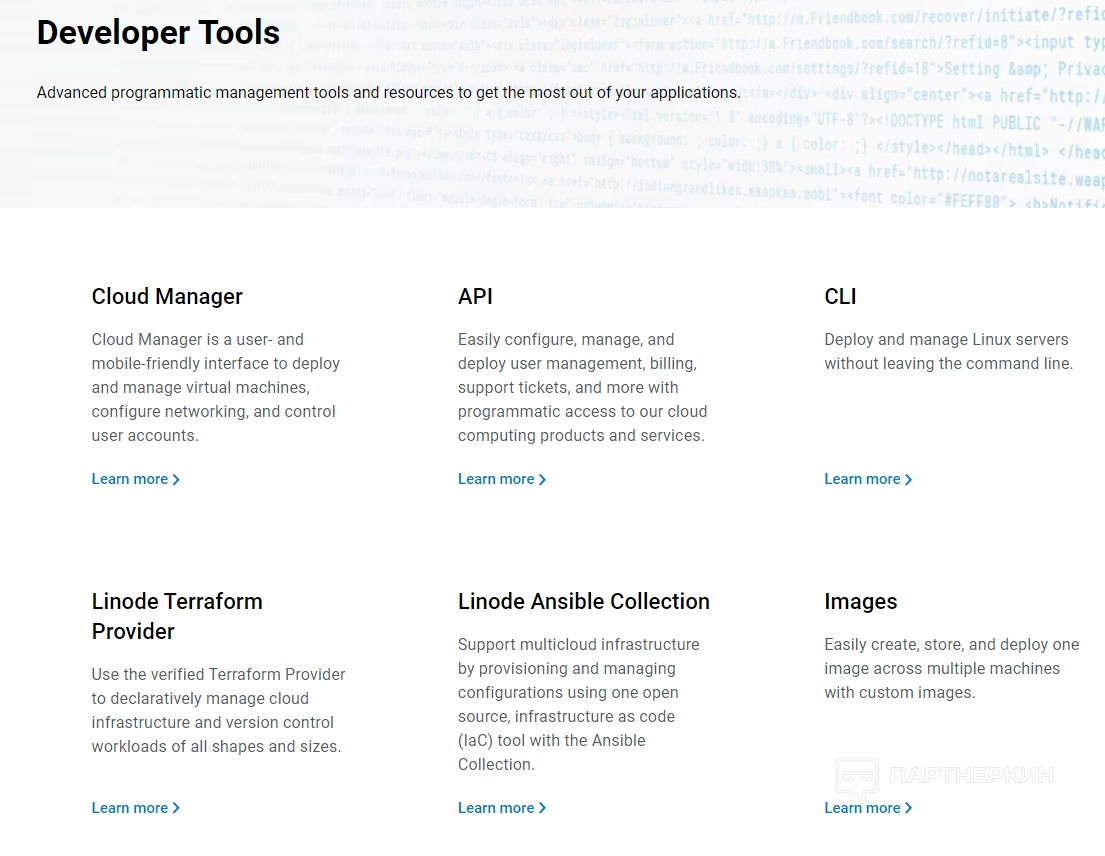Viewport: 1105px width, 856px height.
Task: Select the Cloud Manager heading
Action: 167,297
